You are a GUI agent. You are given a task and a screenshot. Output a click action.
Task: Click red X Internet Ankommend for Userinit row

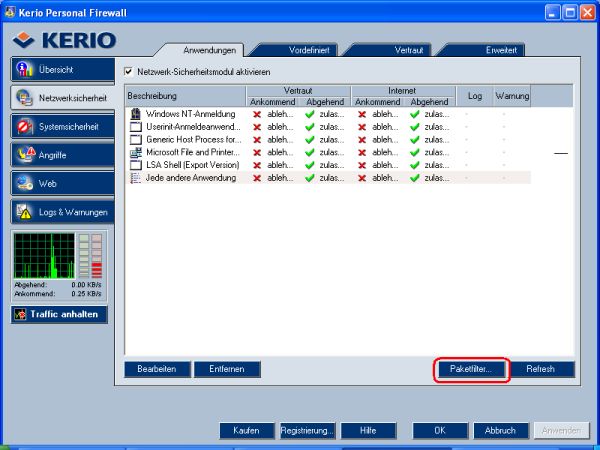click(x=362, y=127)
